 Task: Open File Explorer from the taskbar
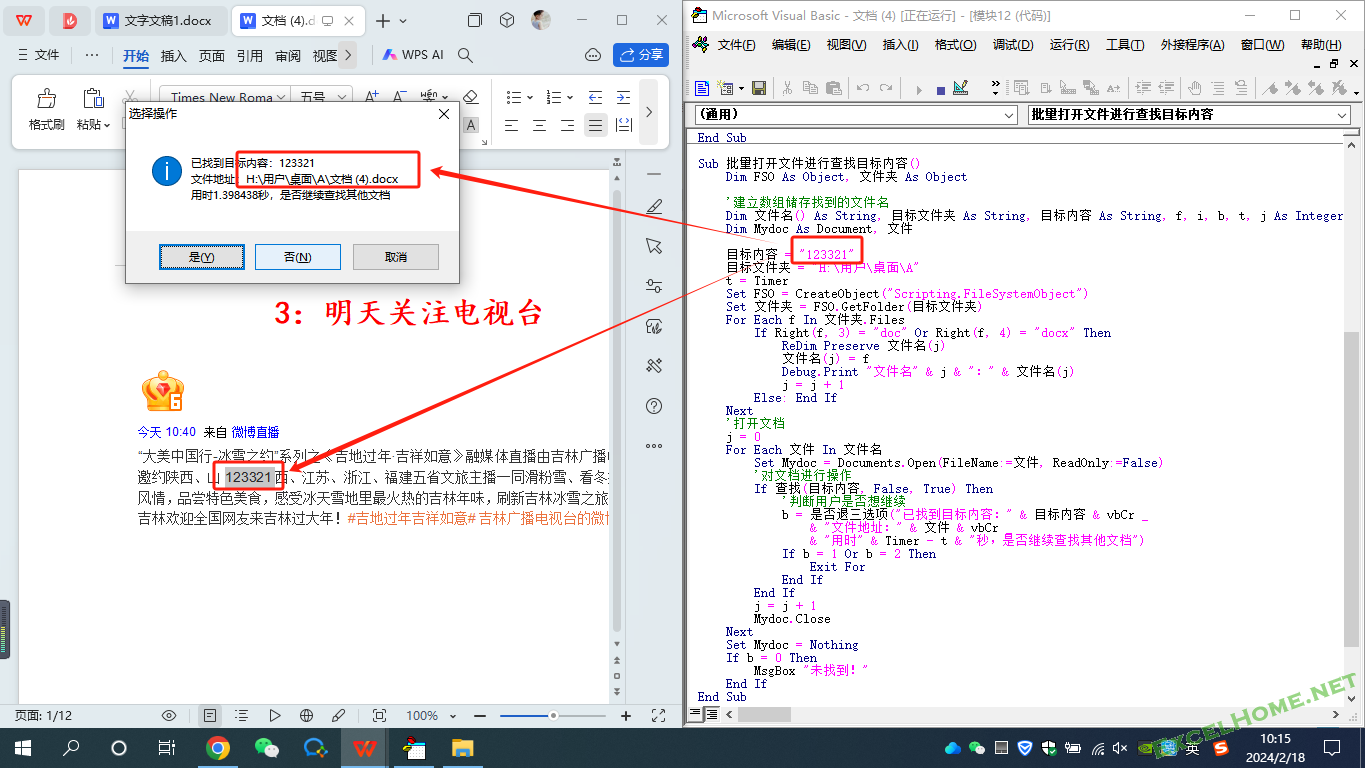click(x=462, y=747)
